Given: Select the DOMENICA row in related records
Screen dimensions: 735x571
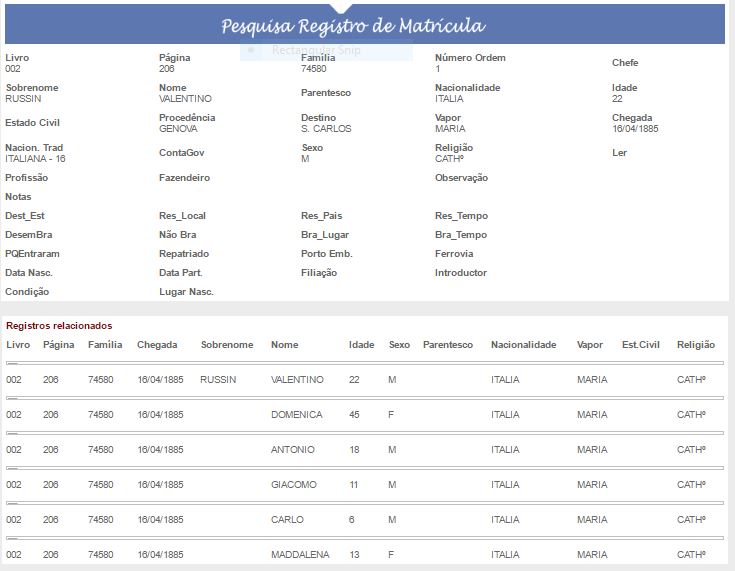Looking at the screenshot, I should 296,415.
